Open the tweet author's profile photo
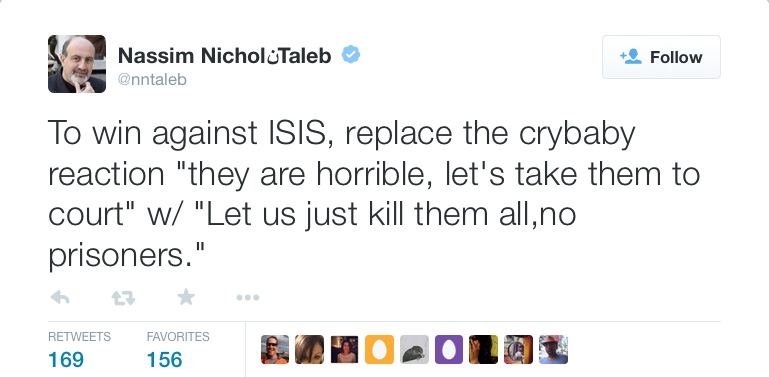 coord(77,64)
